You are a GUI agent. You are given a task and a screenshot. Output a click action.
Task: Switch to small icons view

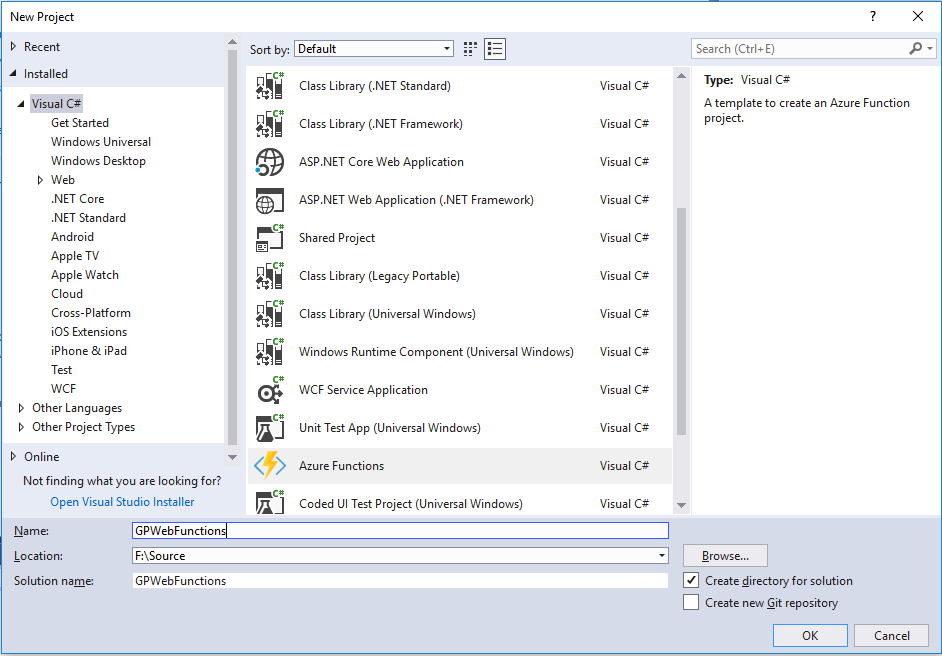(x=470, y=49)
